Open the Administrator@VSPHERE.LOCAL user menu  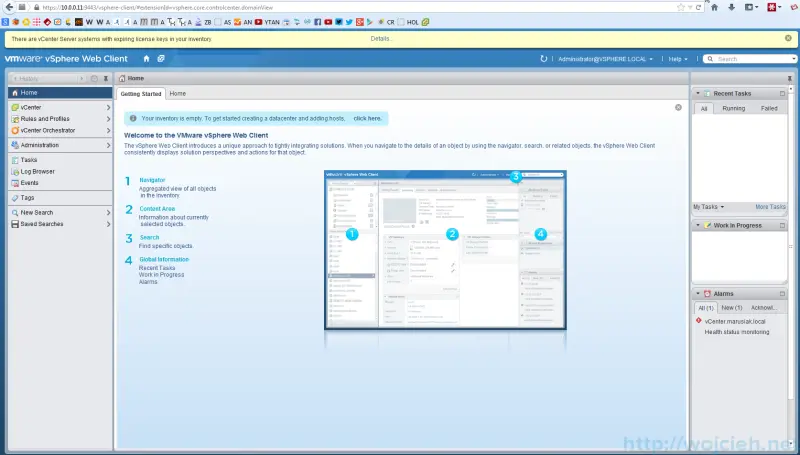[x=605, y=59]
